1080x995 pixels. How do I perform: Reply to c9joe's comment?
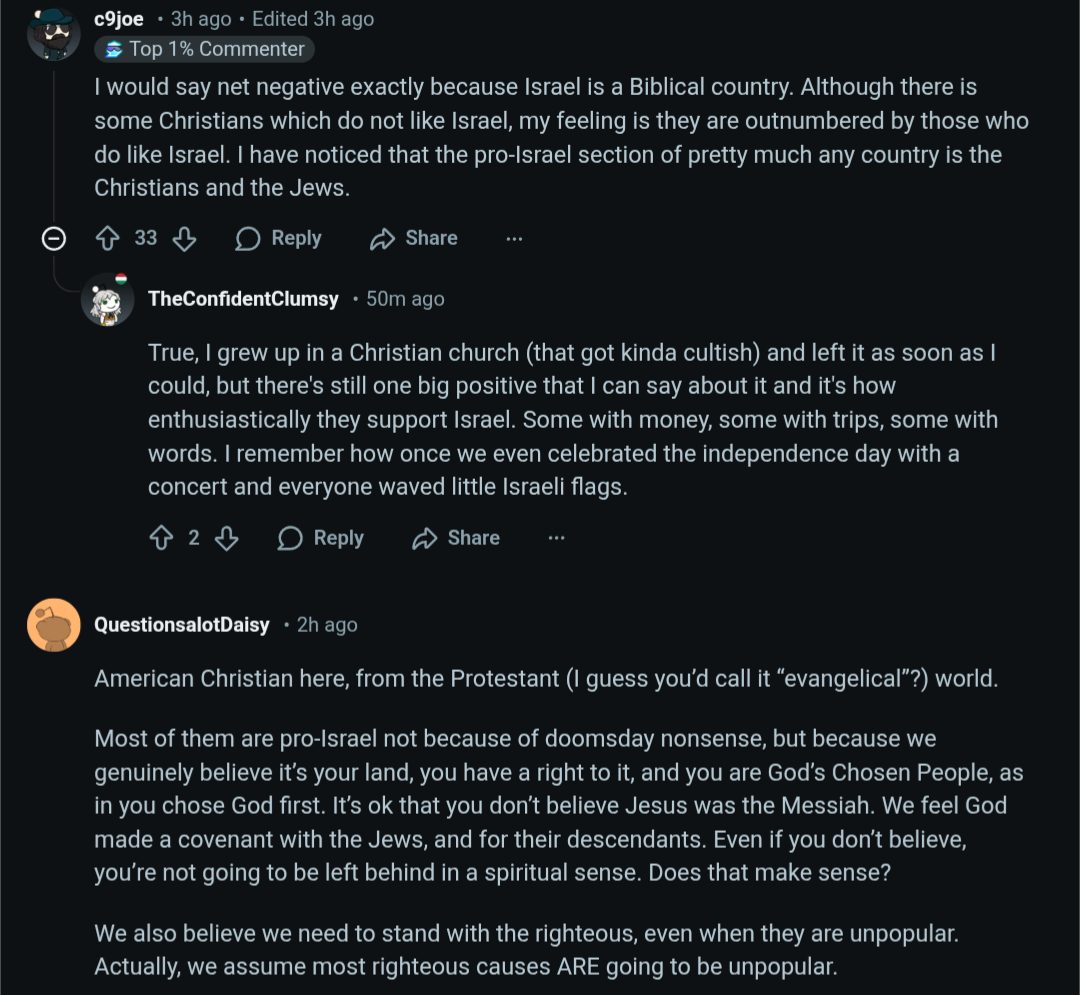click(x=279, y=238)
